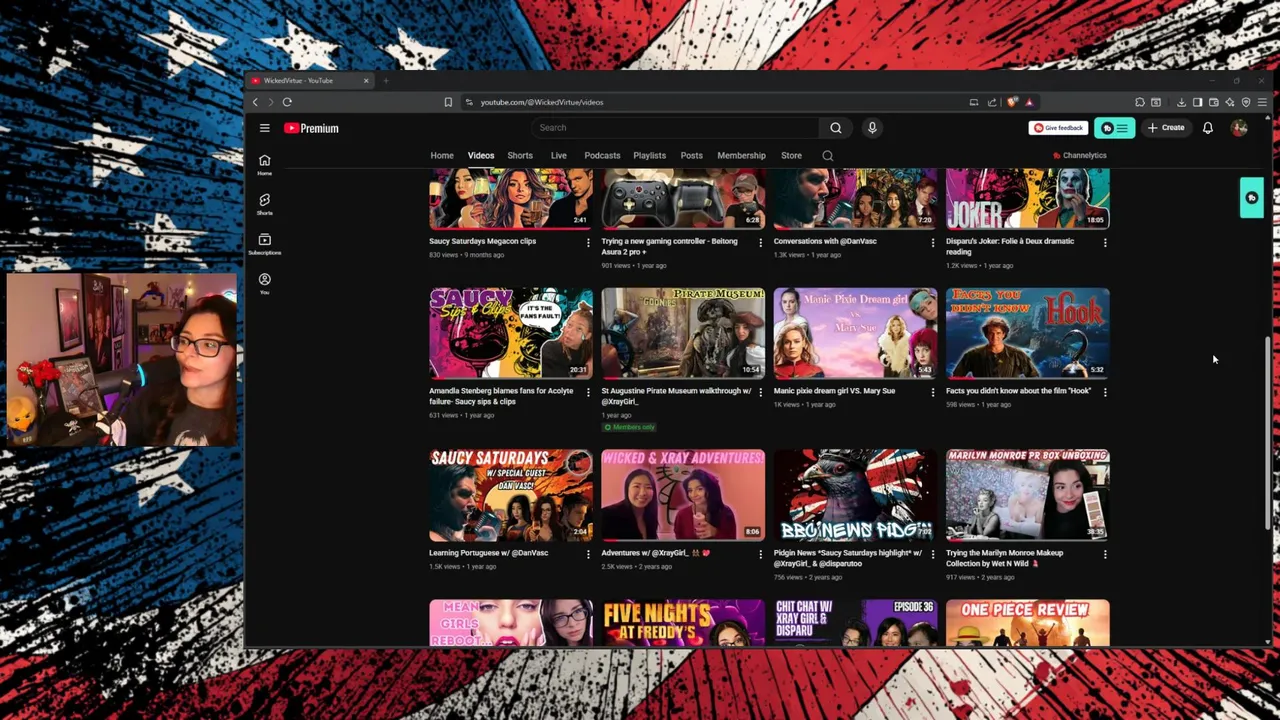Open options for Amandla Stenberg Acolyte video
1280x720 pixels.
(x=588, y=392)
